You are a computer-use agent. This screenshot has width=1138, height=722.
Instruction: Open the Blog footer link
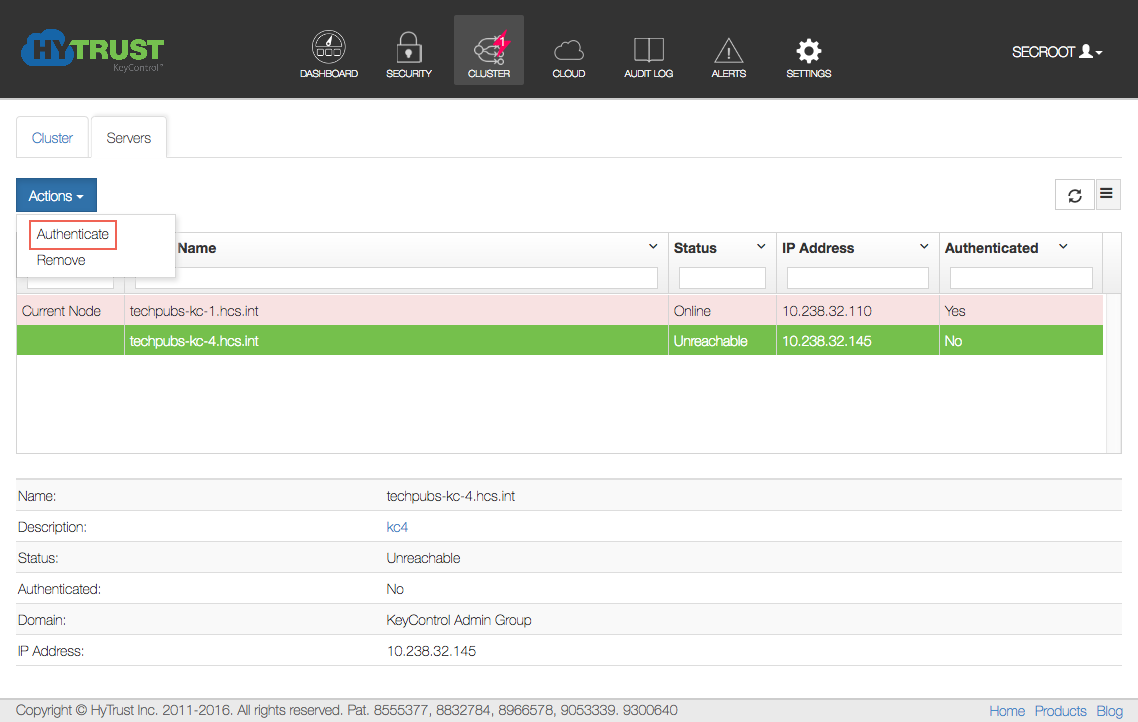pyautogui.click(x=1109, y=711)
